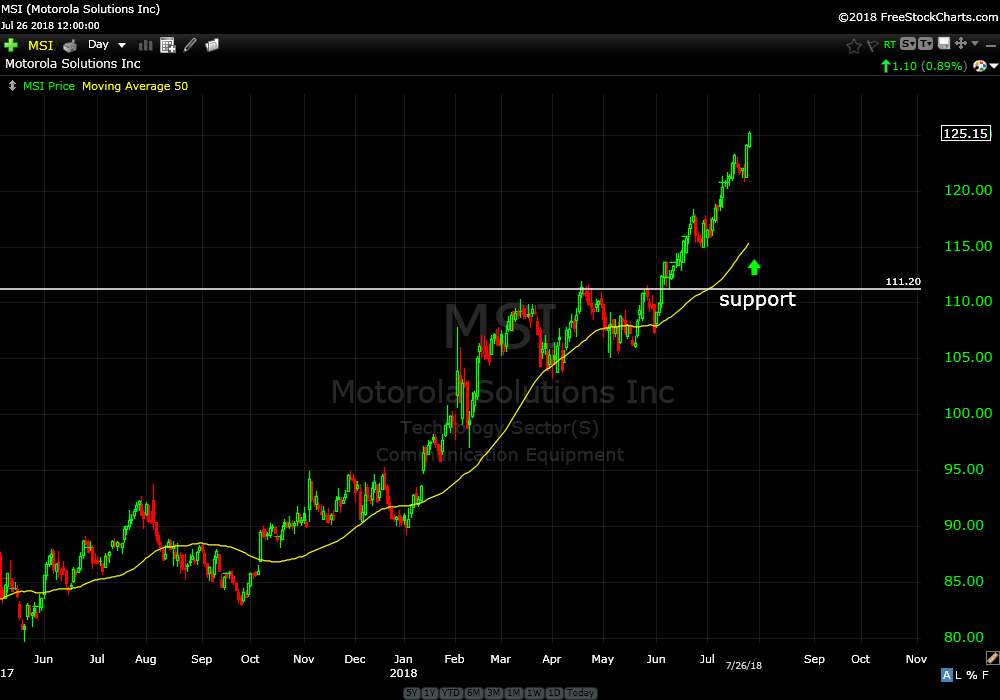This screenshot has width=1000, height=700.
Task: Open the folder icon in the toolbar
Action: (212, 45)
